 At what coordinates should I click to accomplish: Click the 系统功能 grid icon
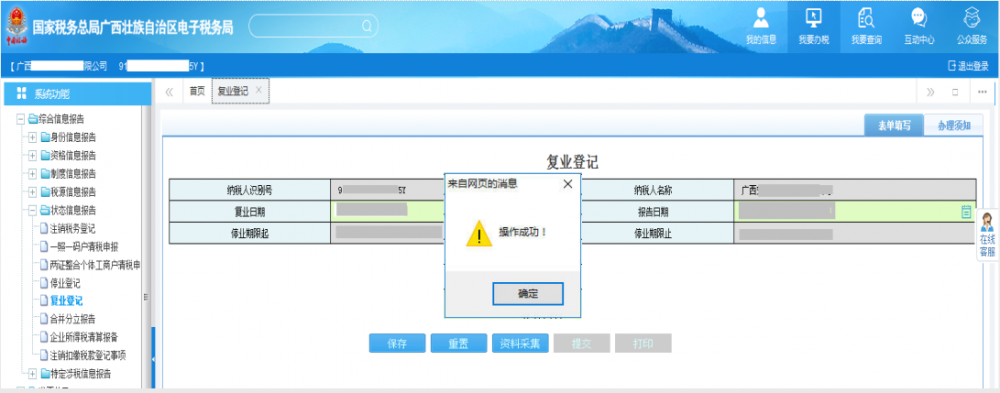(x=21, y=94)
